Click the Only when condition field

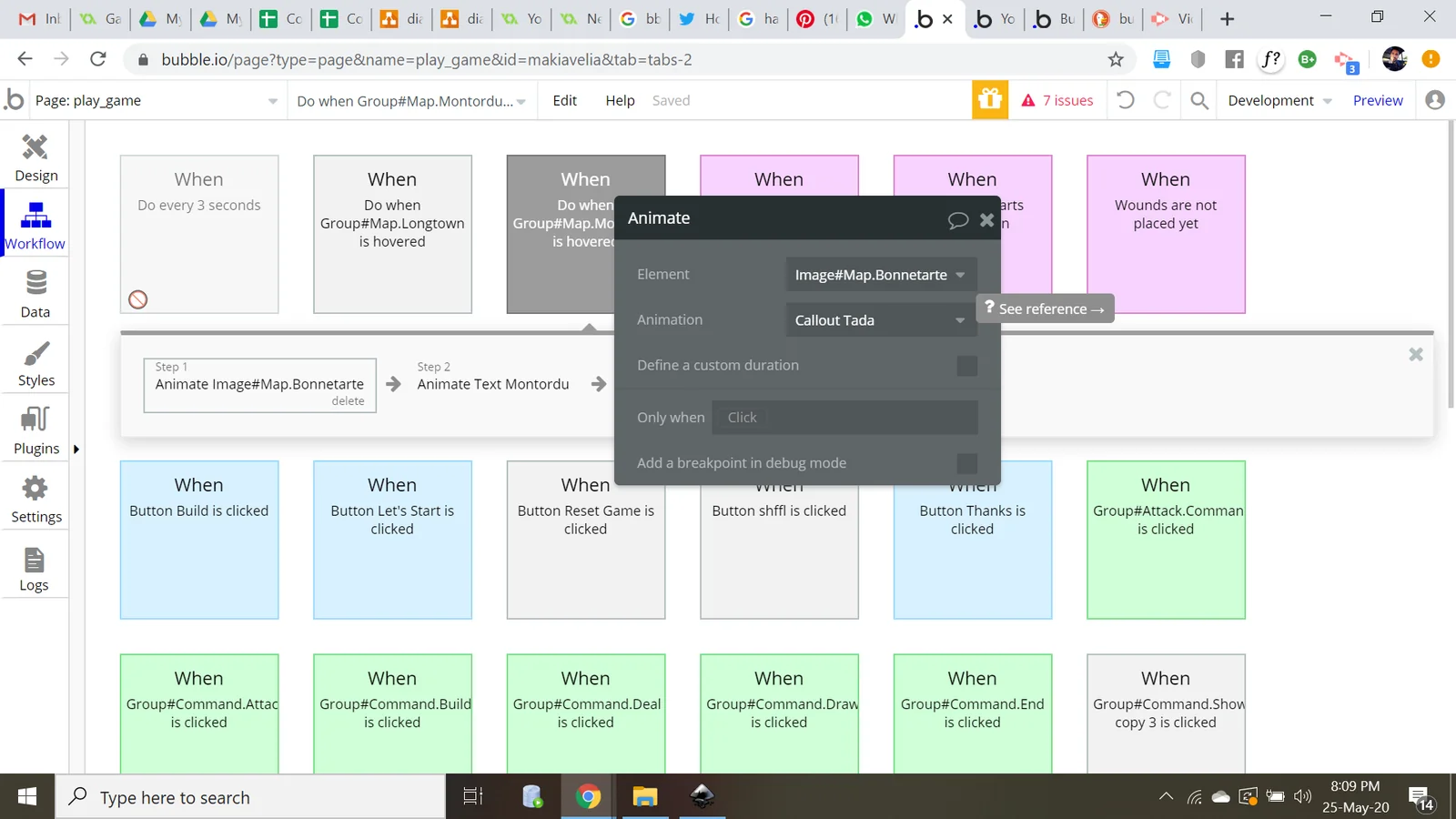tap(844, 418)
